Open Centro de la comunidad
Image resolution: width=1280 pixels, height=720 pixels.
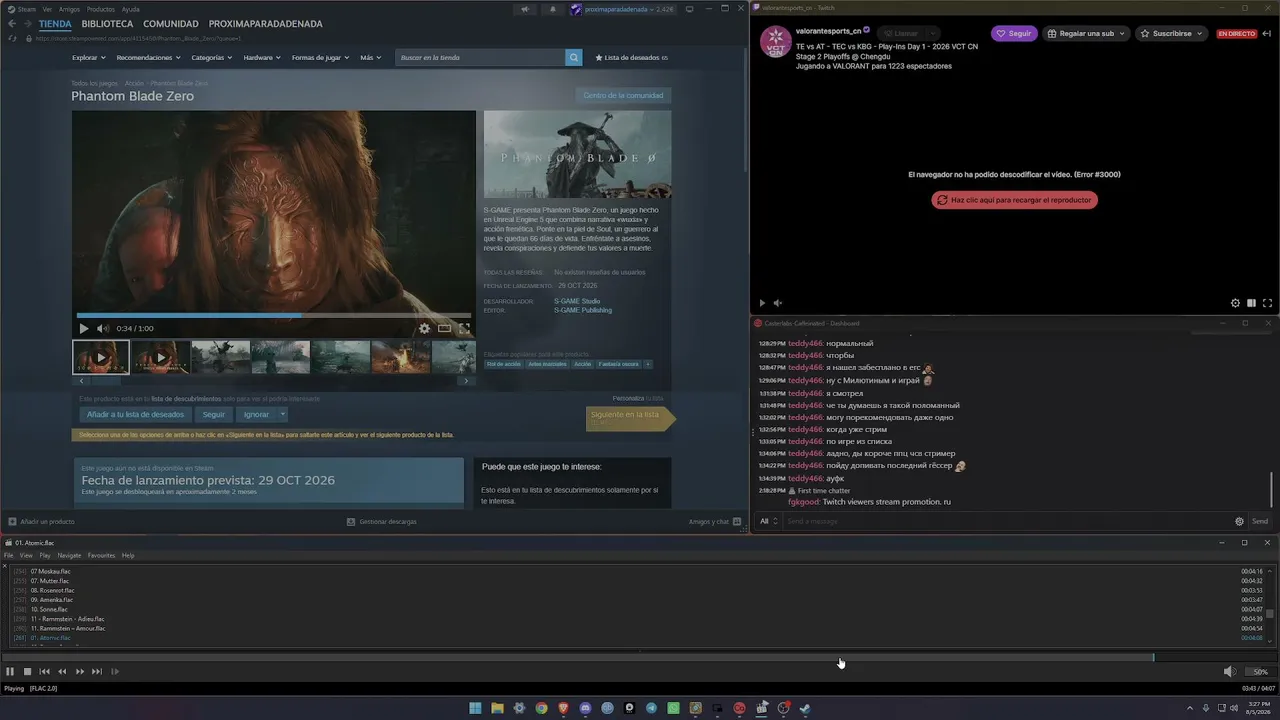tap(623, 95)
